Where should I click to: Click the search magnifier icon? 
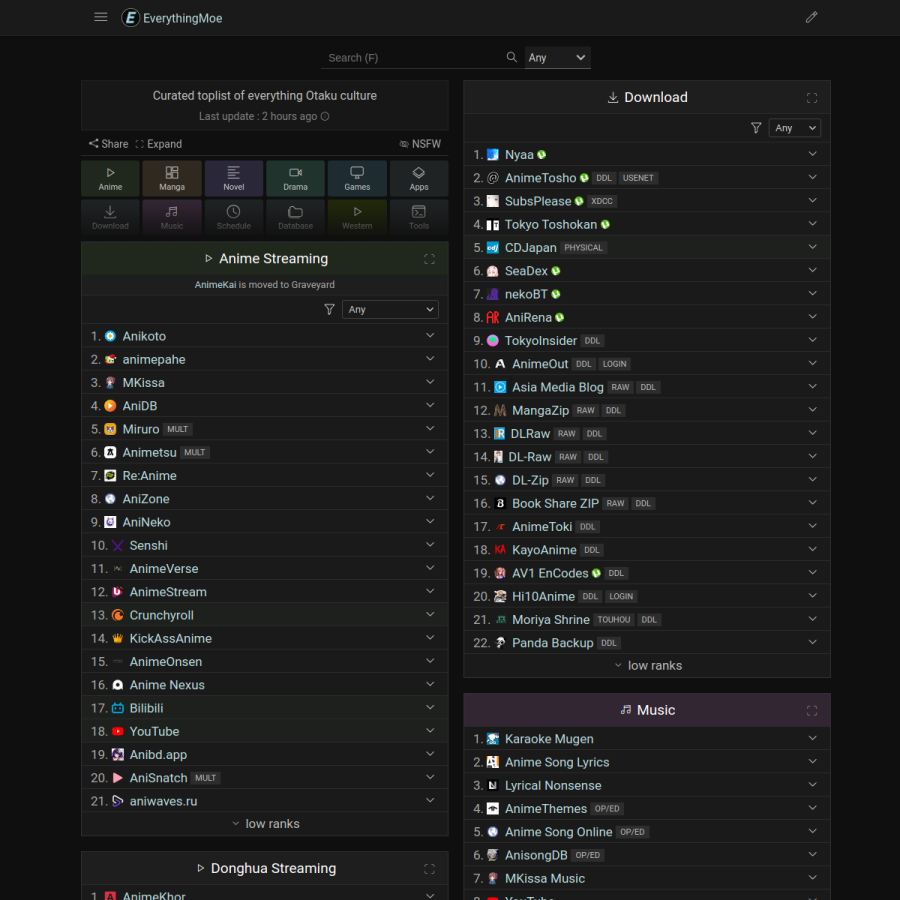click(511, 57)
